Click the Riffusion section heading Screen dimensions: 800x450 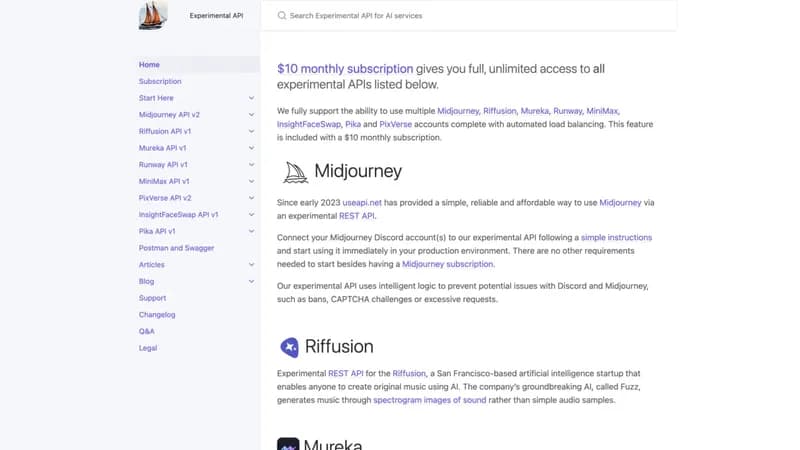point(339,347)
